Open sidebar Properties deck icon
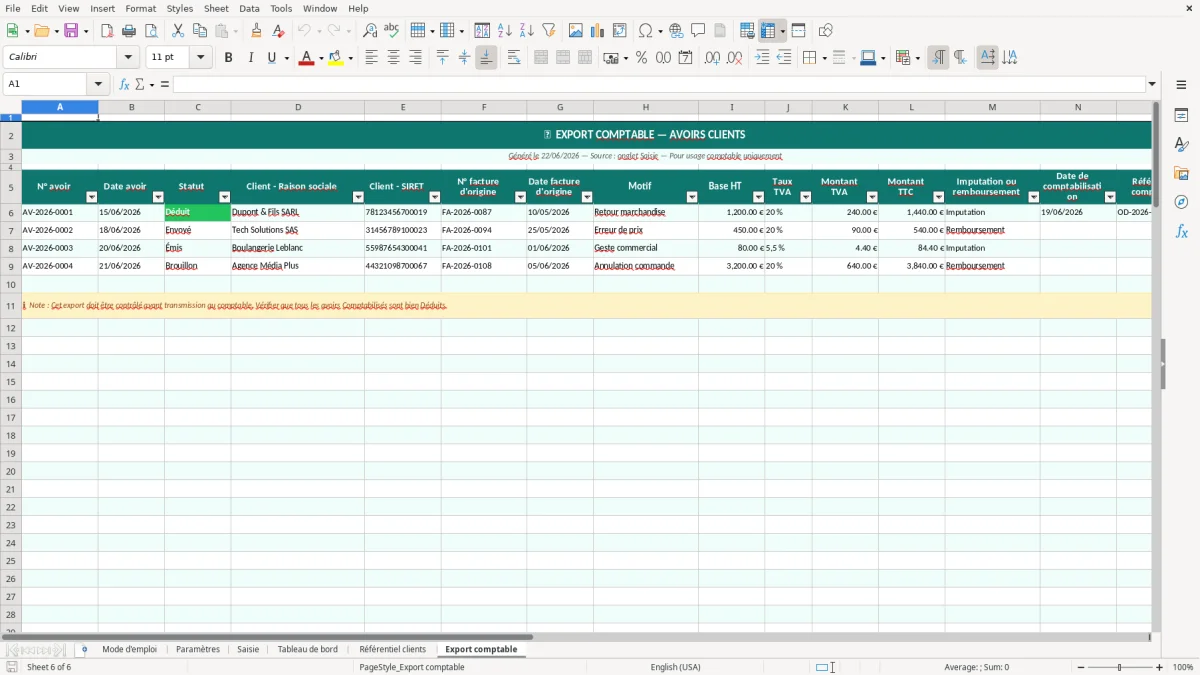 coord(1181,116)
